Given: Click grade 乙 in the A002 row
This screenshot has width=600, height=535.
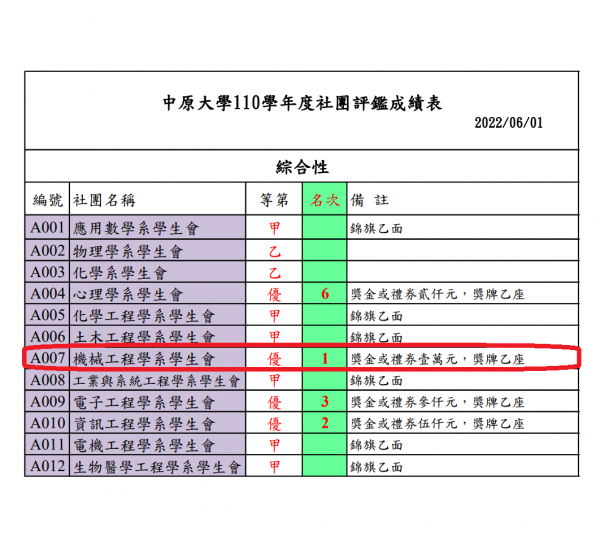Looking at the screenshot, I should click(x=274, y=251).
